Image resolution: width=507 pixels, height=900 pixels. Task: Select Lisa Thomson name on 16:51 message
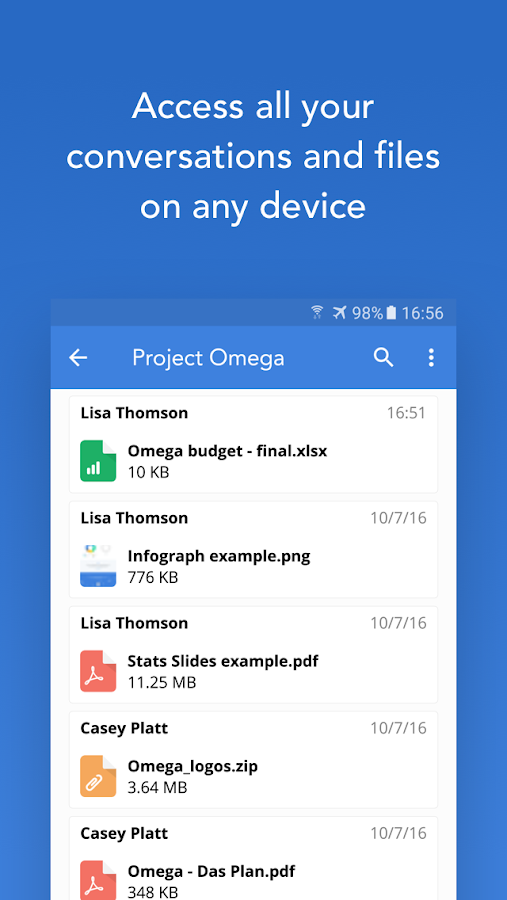[x=134, y=413]
